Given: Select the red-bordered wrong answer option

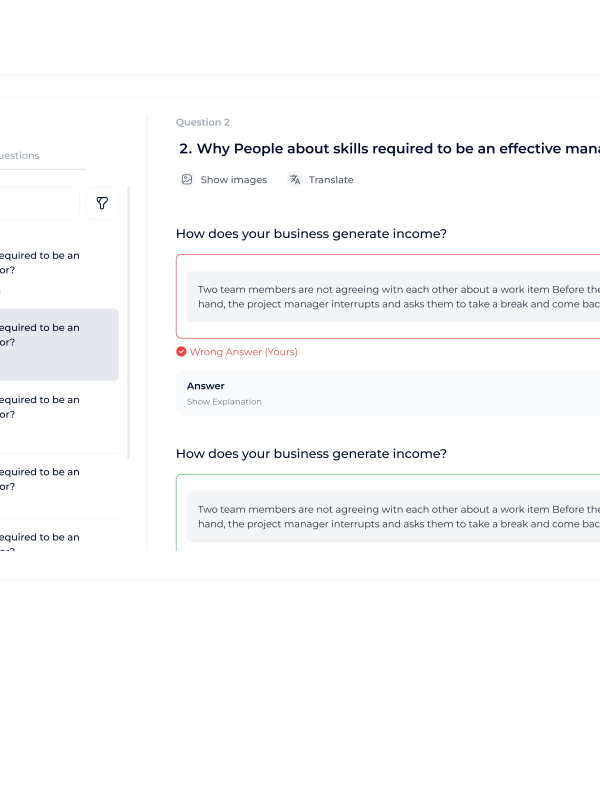Looking at the screenshot, I should (390, 296).
